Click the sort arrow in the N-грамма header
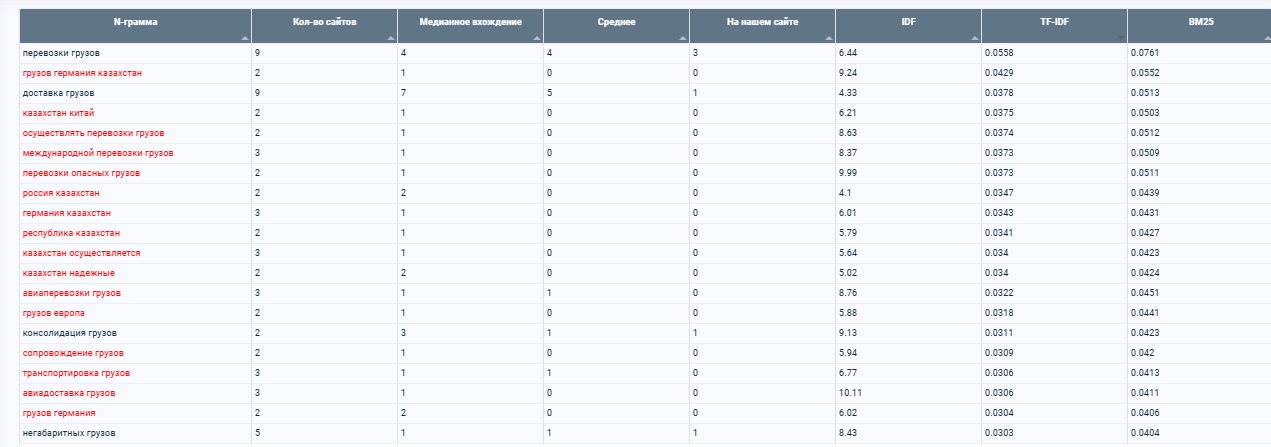 coord(245,38)
